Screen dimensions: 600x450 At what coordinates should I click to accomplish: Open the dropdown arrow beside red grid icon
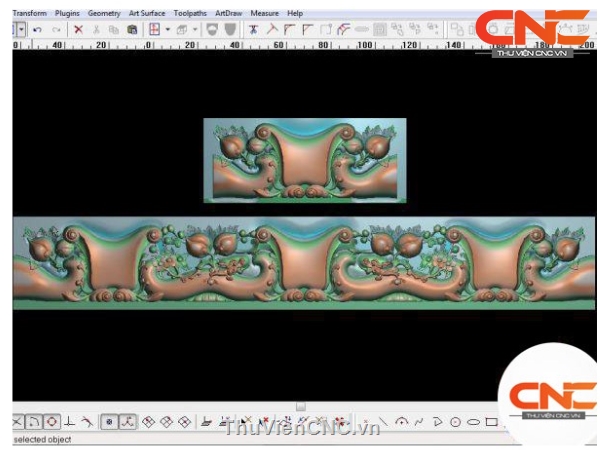(x=167, y=30)
